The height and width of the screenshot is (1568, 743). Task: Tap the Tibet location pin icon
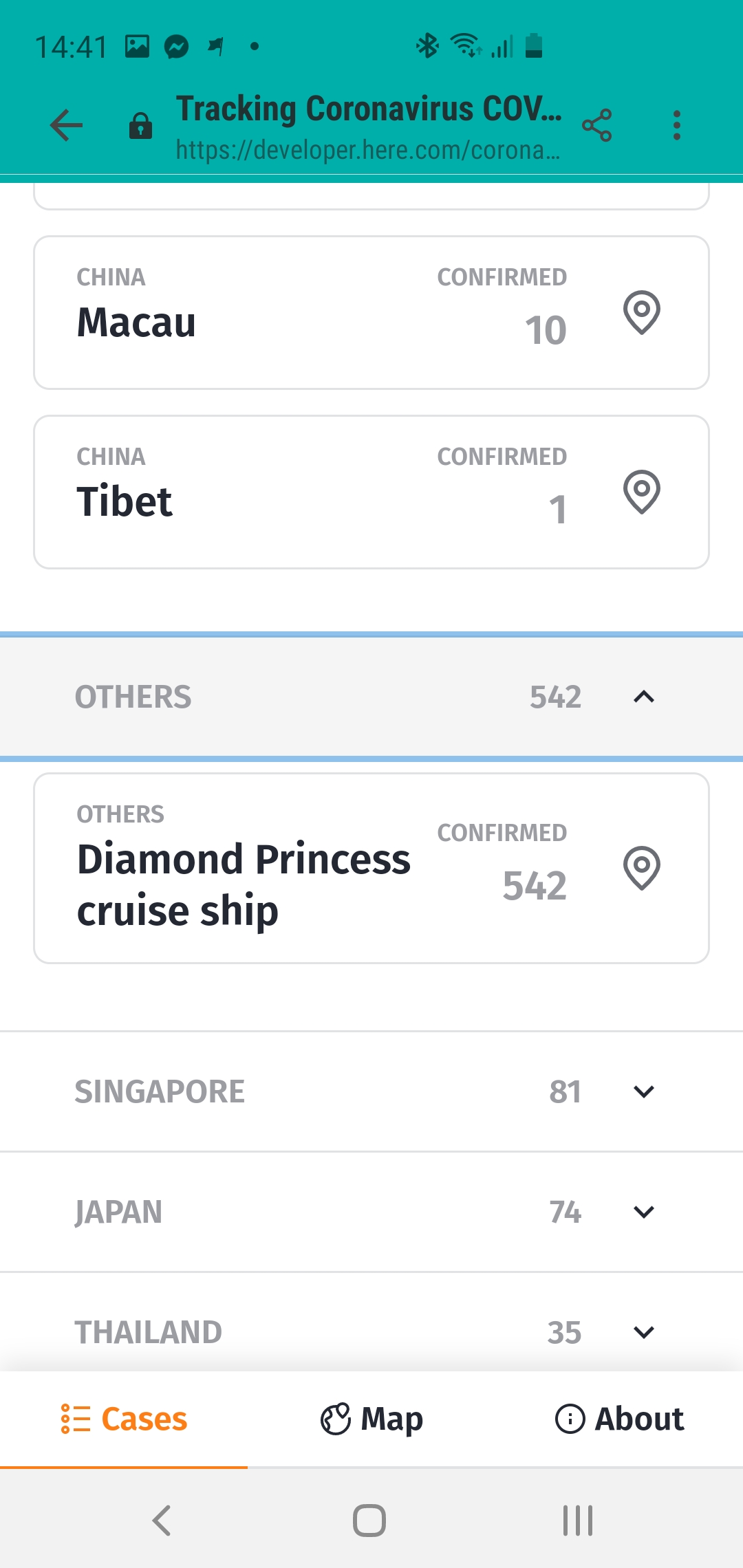(642, 492)
